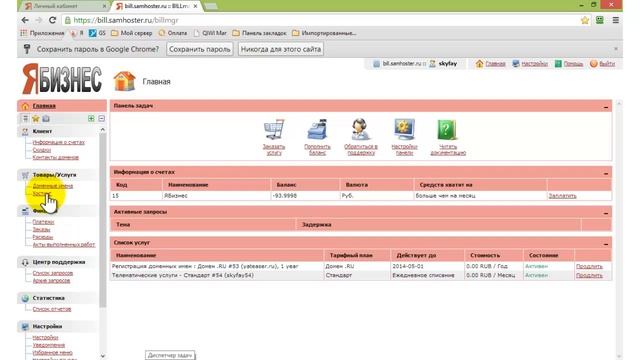Click Продлить for the Стандарт hosting service
640x360 pixels.
click(x=589, y=275)
